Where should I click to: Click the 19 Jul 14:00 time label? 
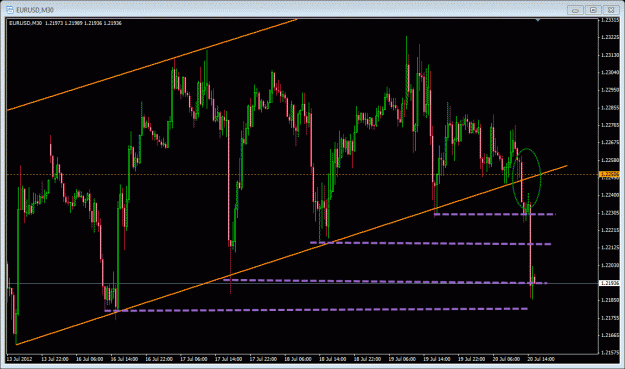point(436,359)
